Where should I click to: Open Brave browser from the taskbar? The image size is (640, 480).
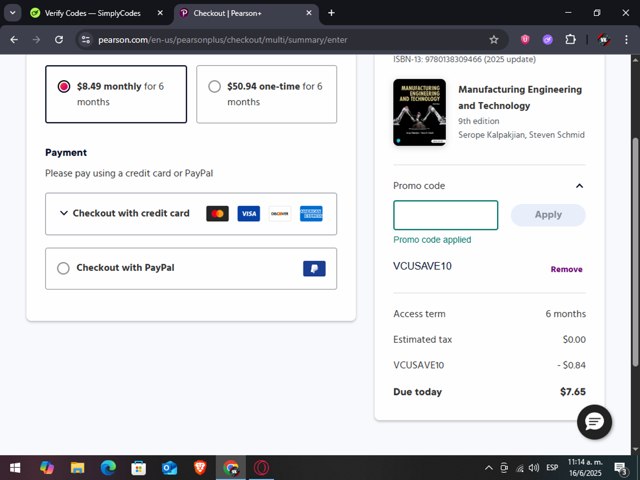[x=200, y=468]
